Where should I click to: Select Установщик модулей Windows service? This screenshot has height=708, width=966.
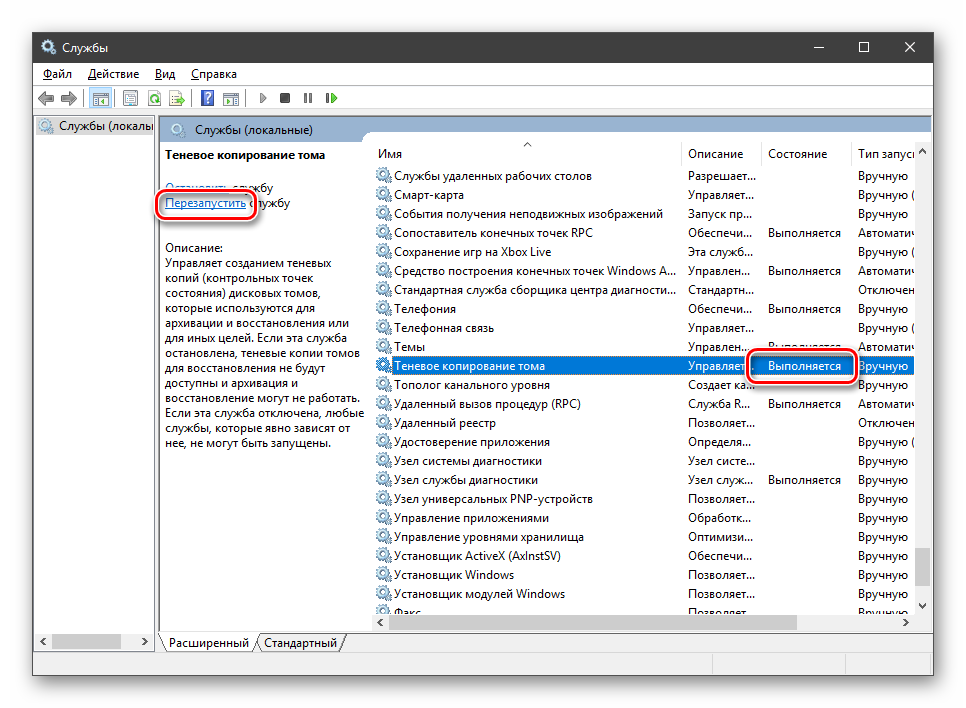tap(644, 594)
